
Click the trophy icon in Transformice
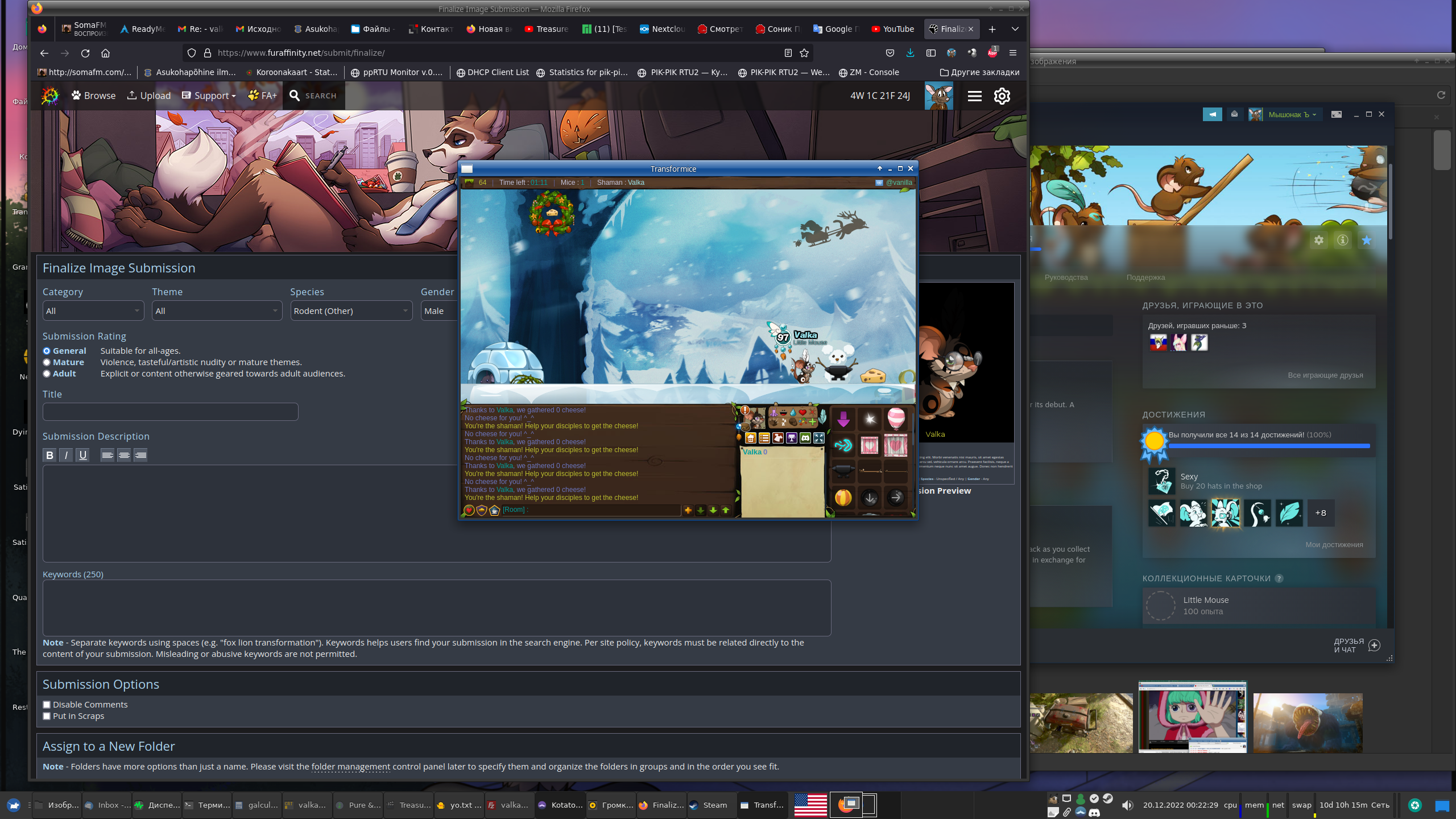pyautogui.click(x=792, y=438)
